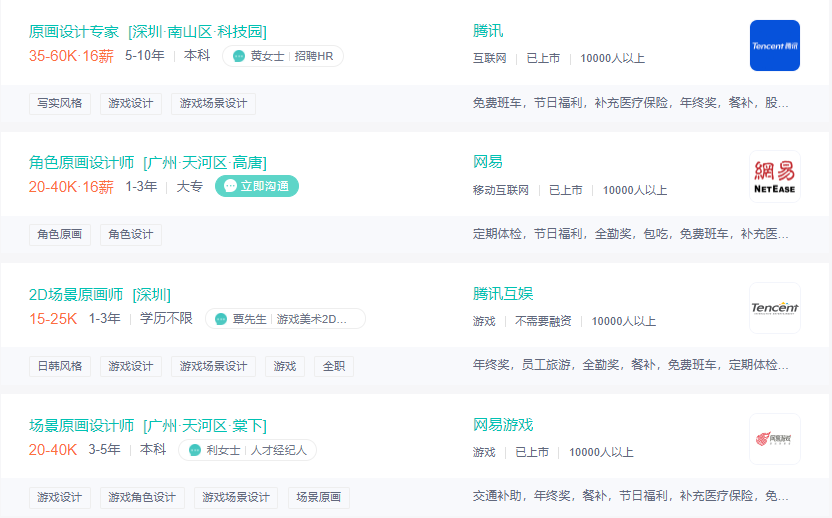
Task: Click the 全职 tag
Action: coord(334,366)
